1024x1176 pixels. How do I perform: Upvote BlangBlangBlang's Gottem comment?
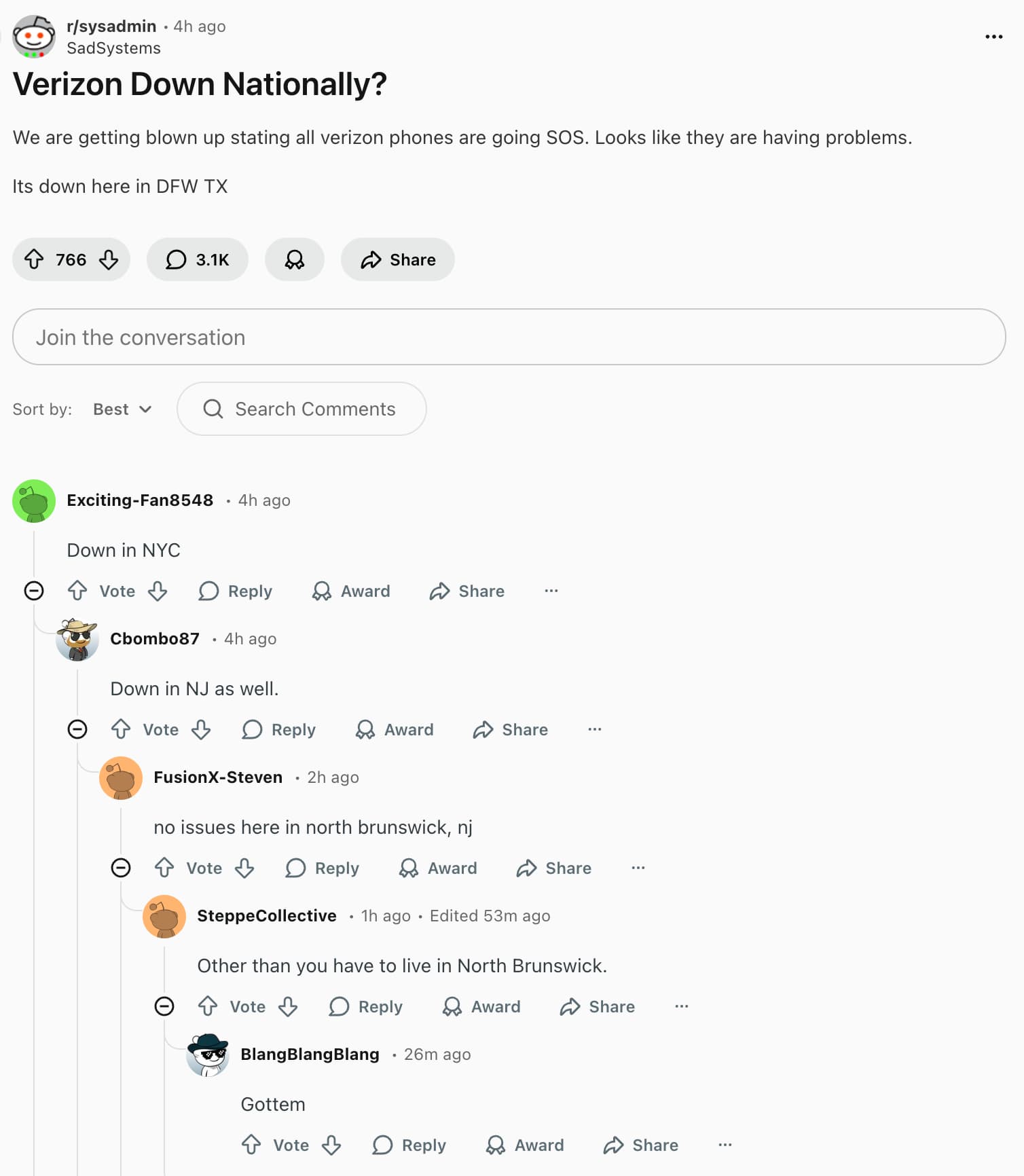point(251,1145)
